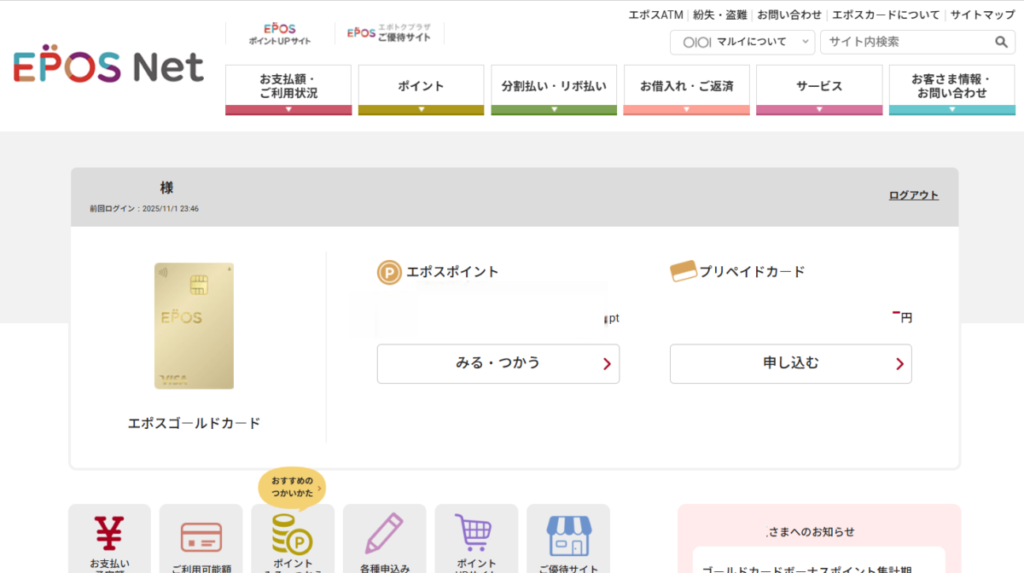The image size is (1024, 573).
Task: Click the さまへのお知らせ heading
Action: [810, 532]
